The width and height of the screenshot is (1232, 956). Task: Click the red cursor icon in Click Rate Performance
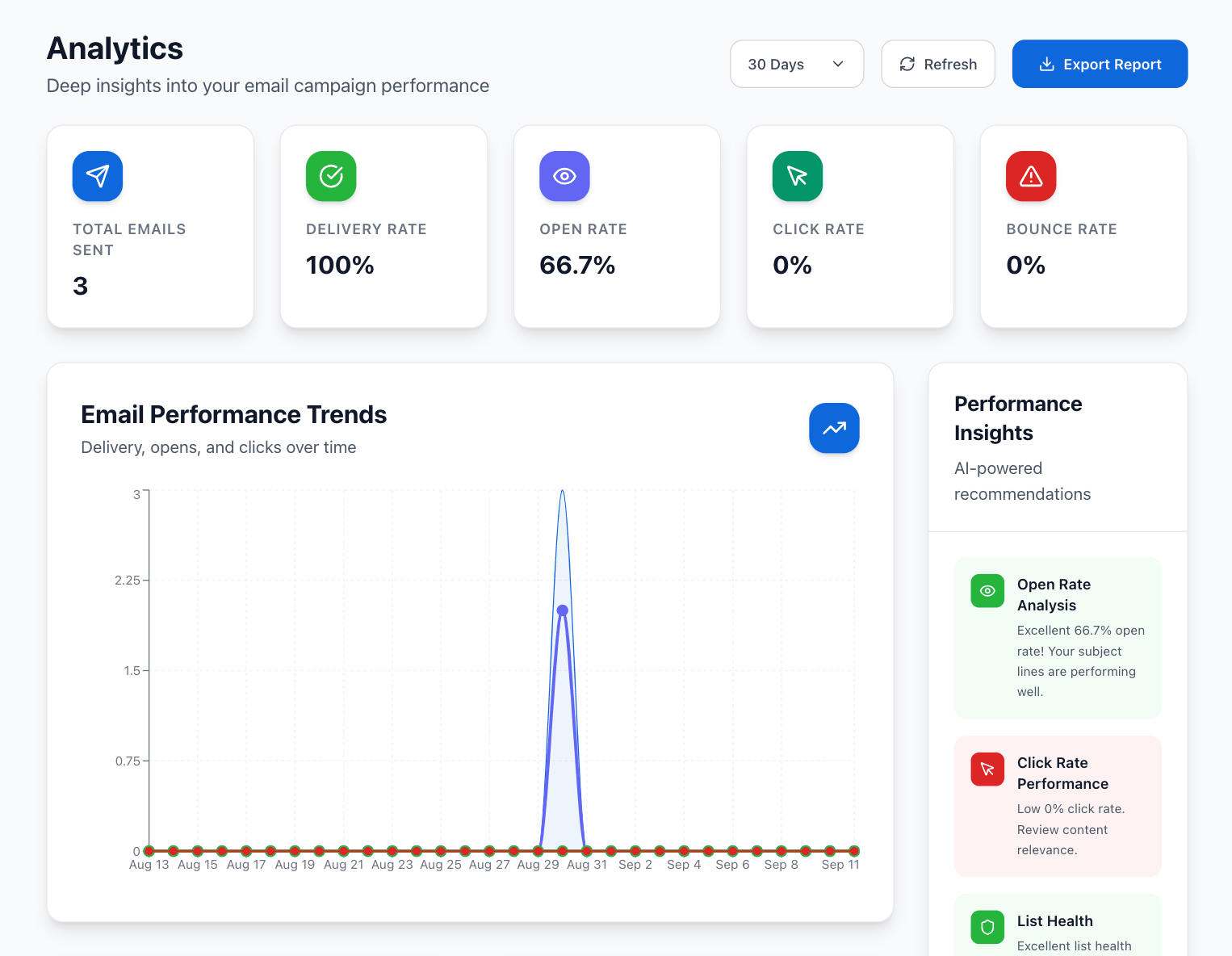click(x=987, y=769)
